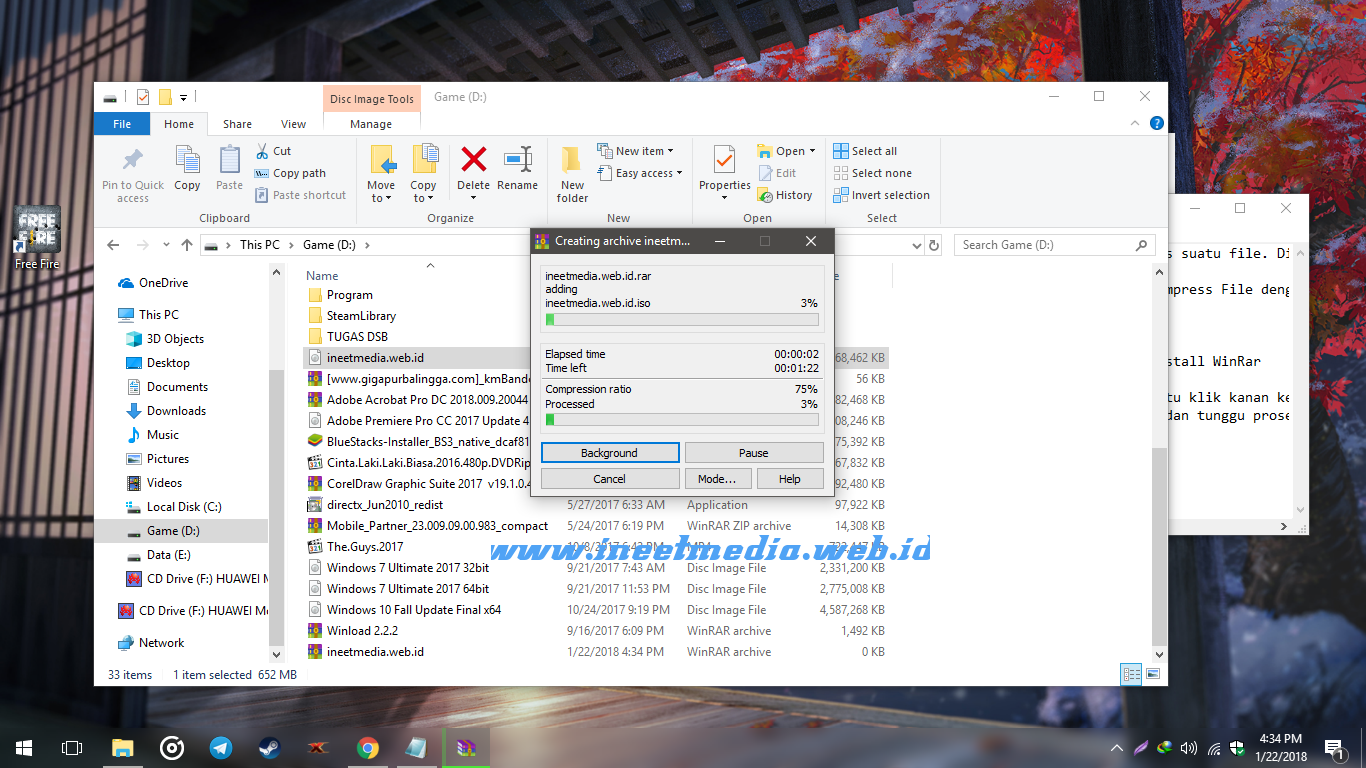1366x768 pixels.
Task: Click the blue Help question mark icon
Action: click(x=1157, y=124)
